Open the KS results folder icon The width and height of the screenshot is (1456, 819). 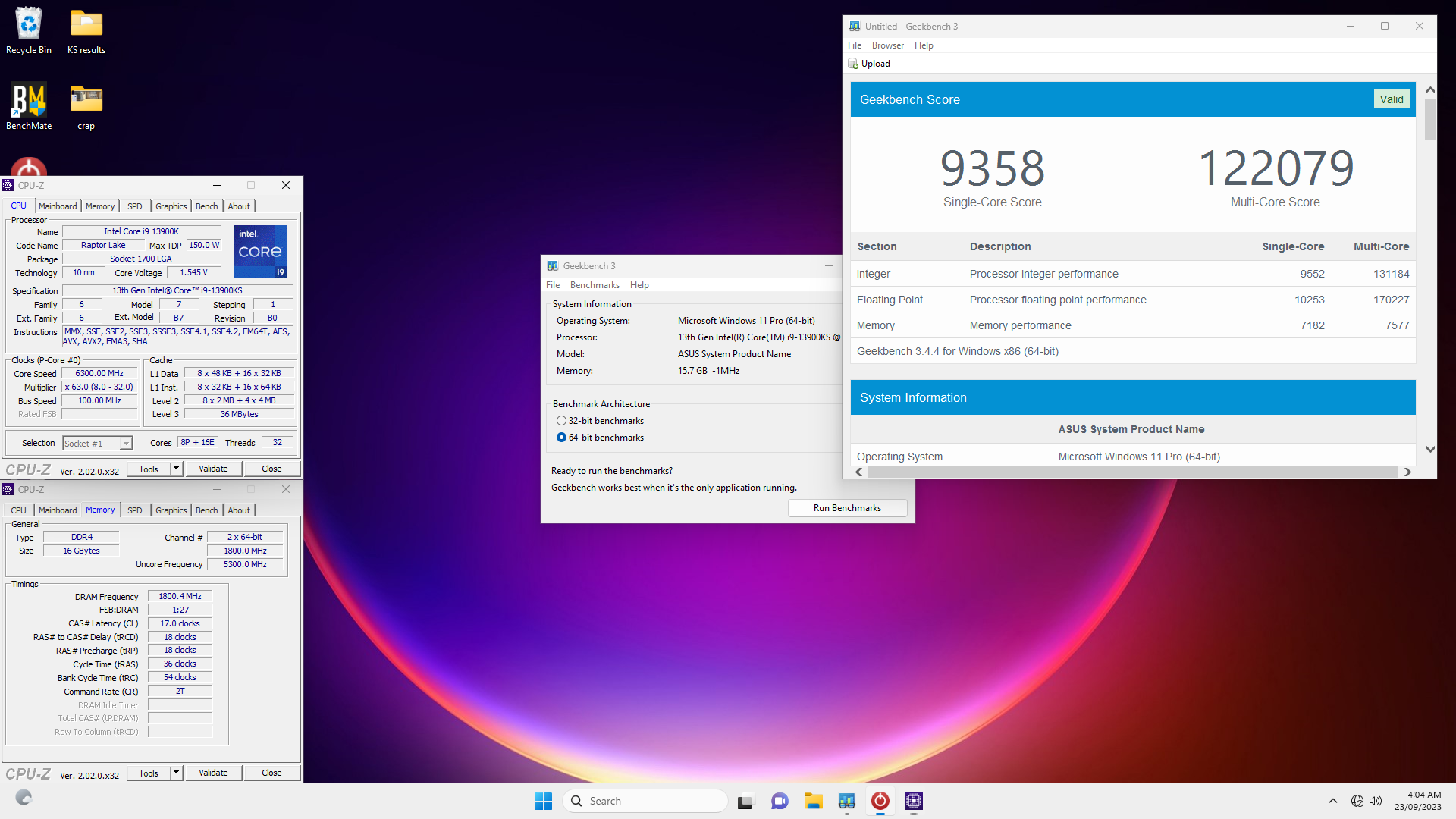(86, 30)
